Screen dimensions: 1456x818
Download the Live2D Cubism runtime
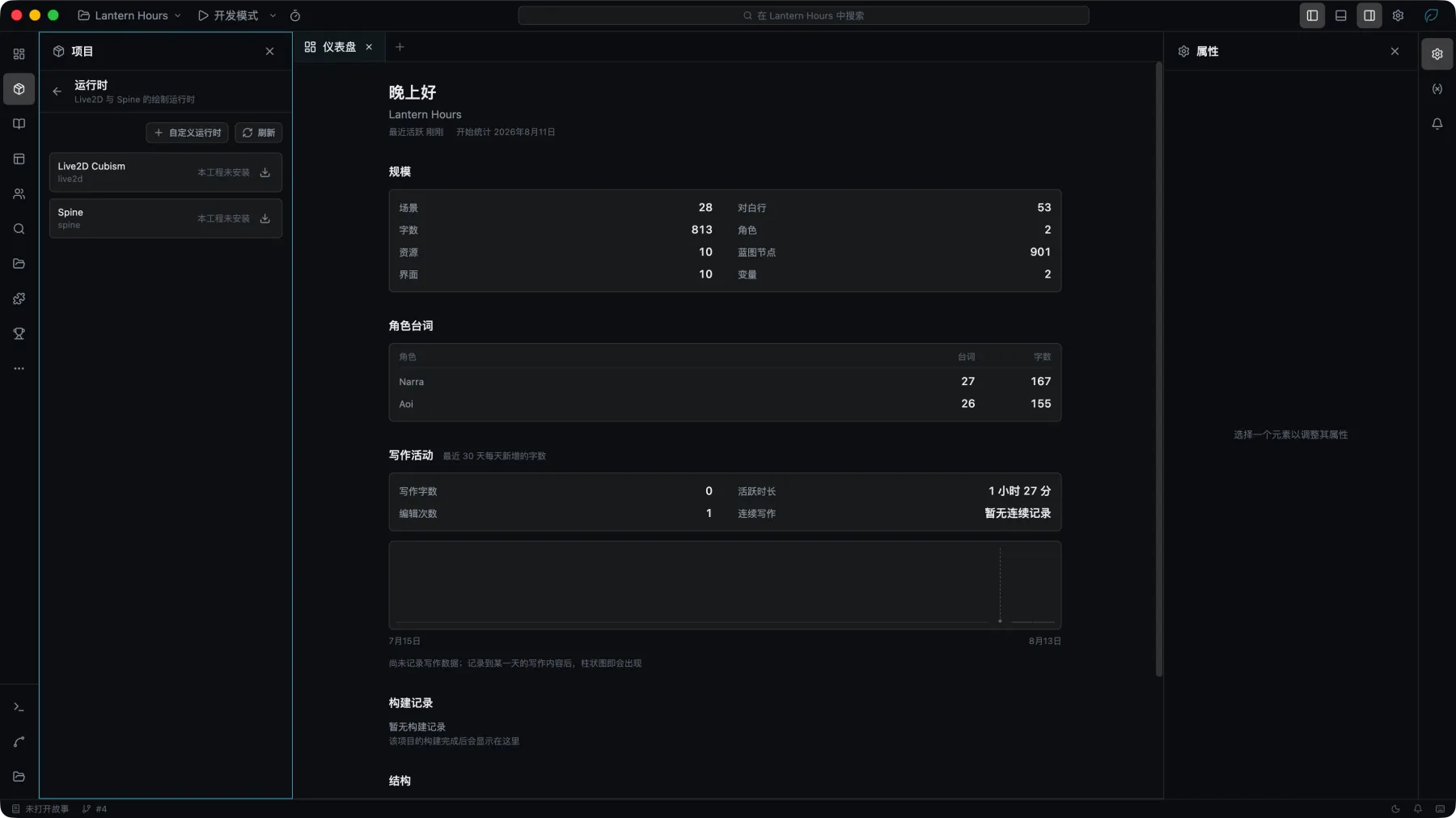265,172
